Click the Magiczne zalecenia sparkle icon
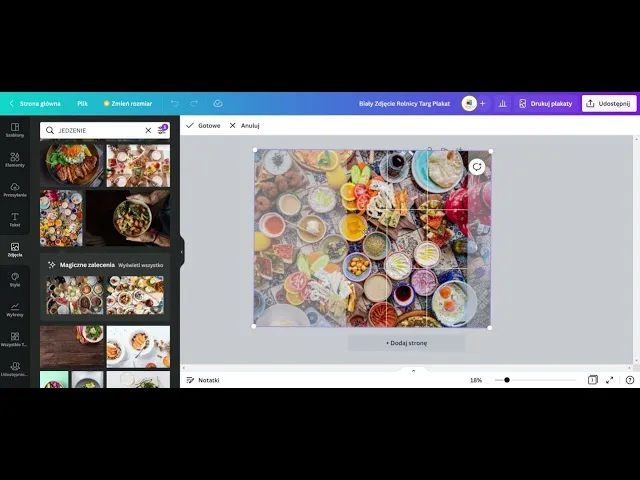Viewport: 640px width, 480px height. [x=52, y=265]
